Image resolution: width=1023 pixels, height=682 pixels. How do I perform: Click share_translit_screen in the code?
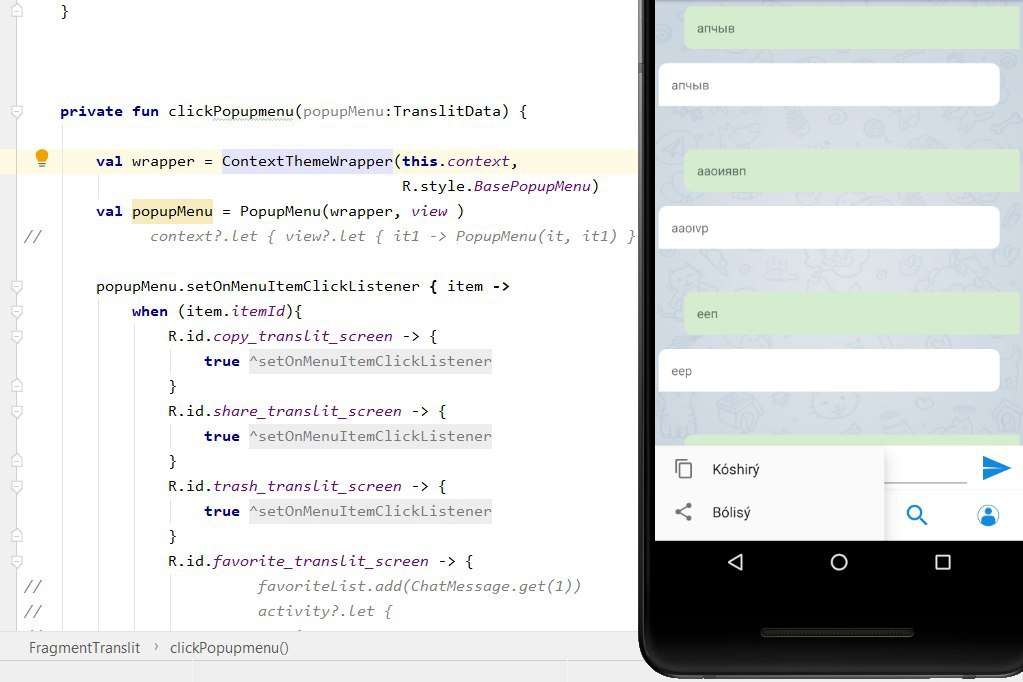[x=307, y=412]
